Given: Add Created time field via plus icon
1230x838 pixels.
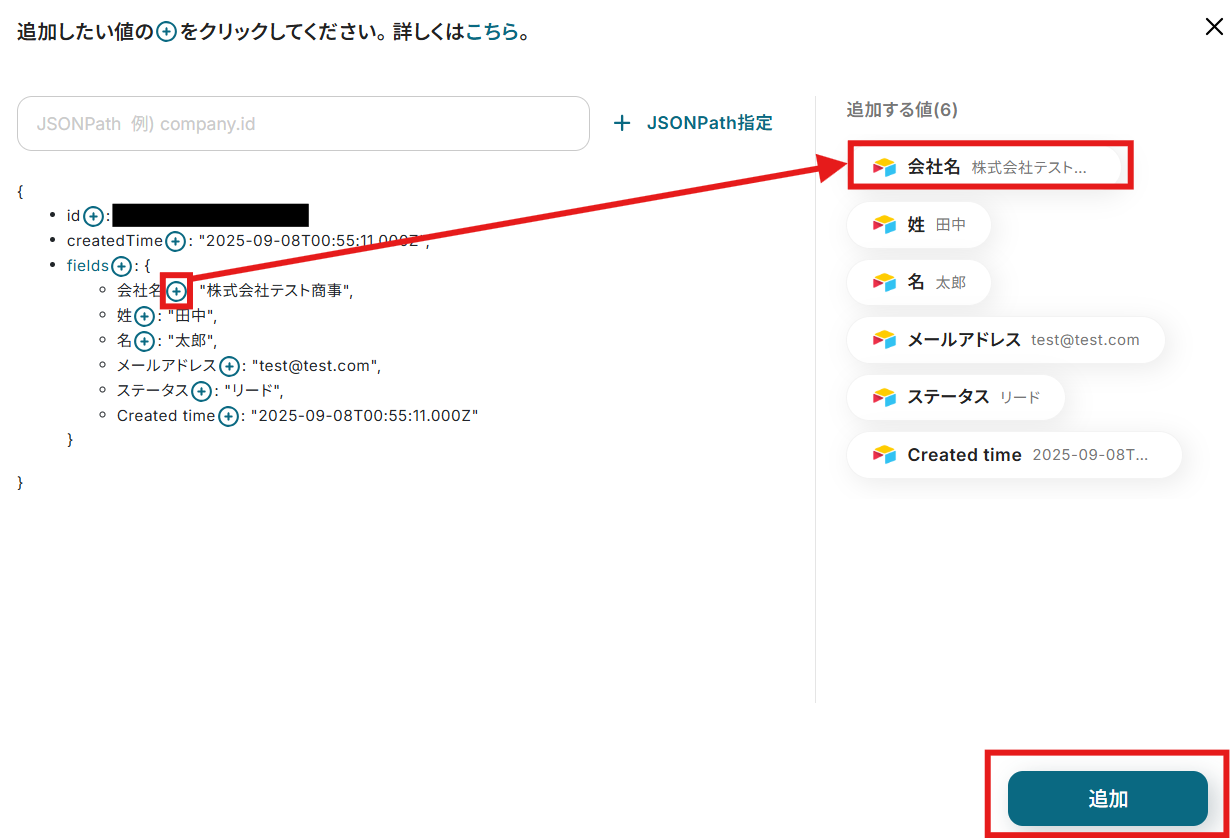Looking at the screenshot, I should (228, 416).
